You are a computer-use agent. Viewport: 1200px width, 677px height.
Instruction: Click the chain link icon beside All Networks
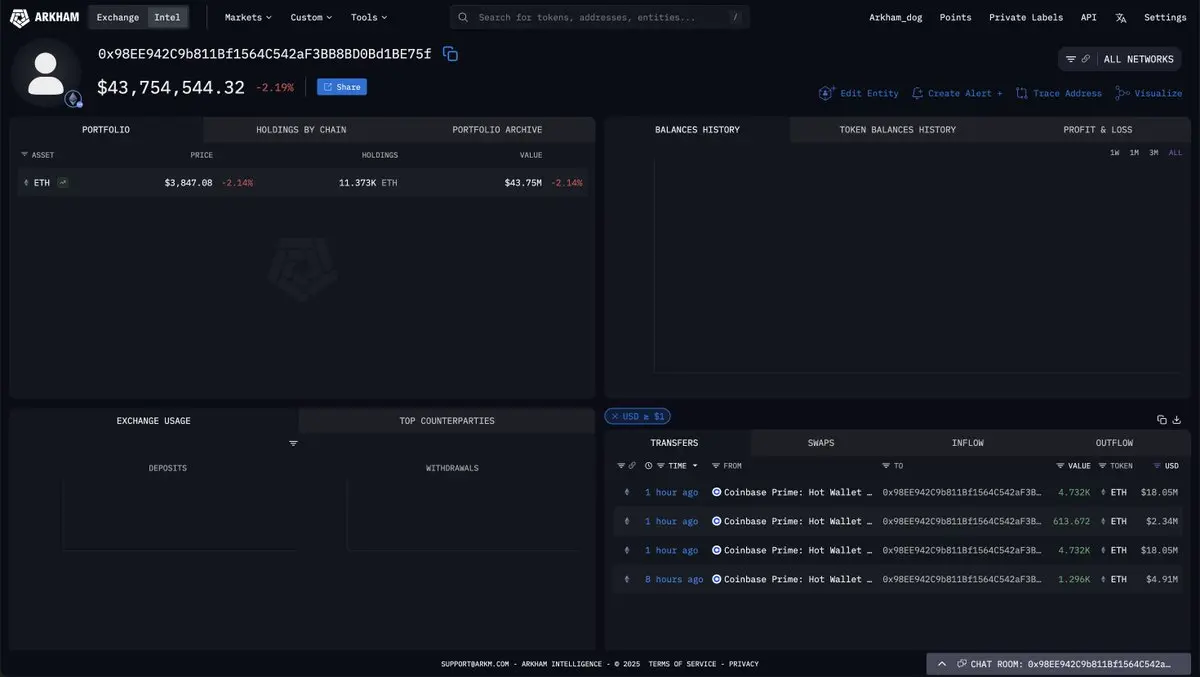tap(1086, 59)
